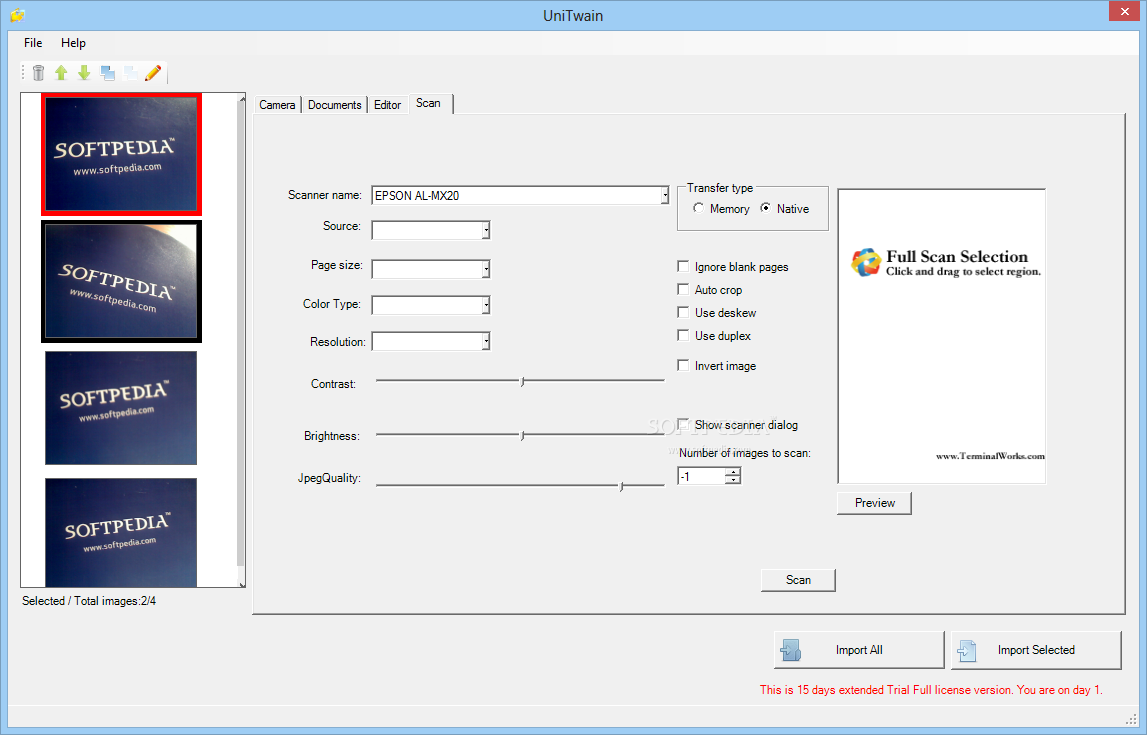Viewport: 1147px width, 735px height.
Task: Switch to the Documents tab
Action: [334, 105]
